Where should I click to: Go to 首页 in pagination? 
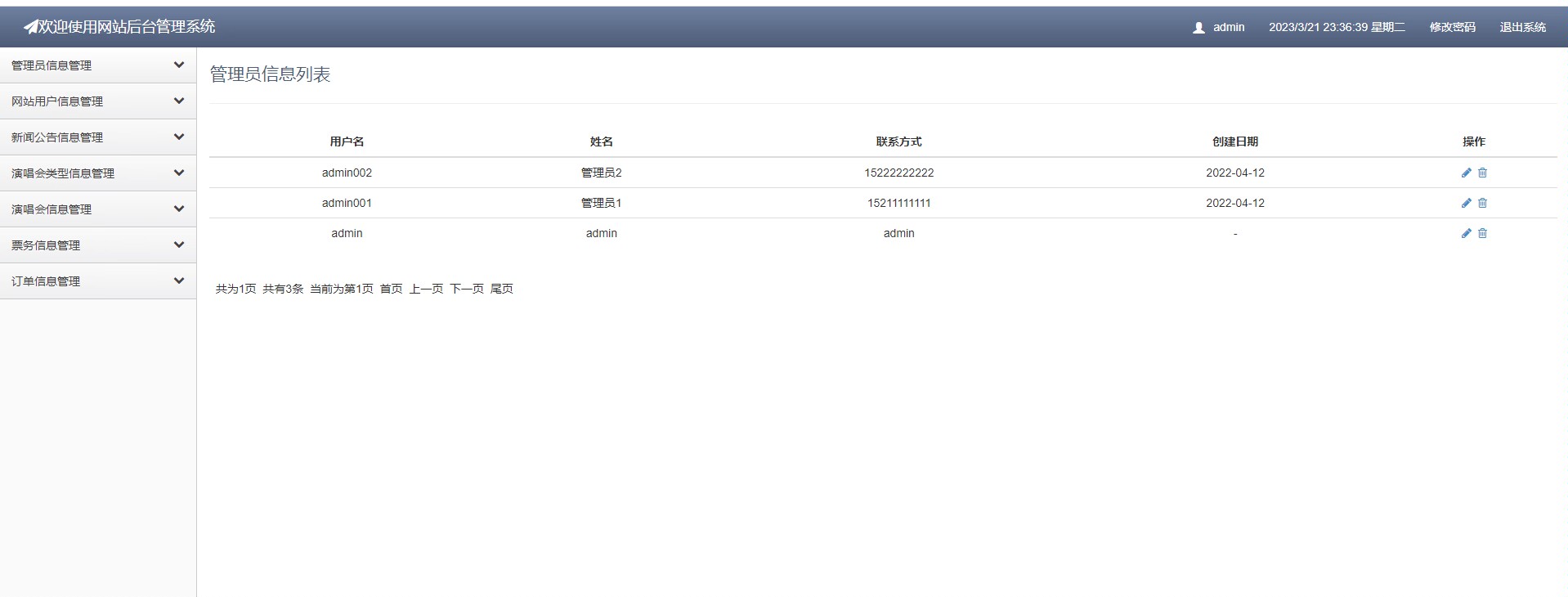point(391,289)
